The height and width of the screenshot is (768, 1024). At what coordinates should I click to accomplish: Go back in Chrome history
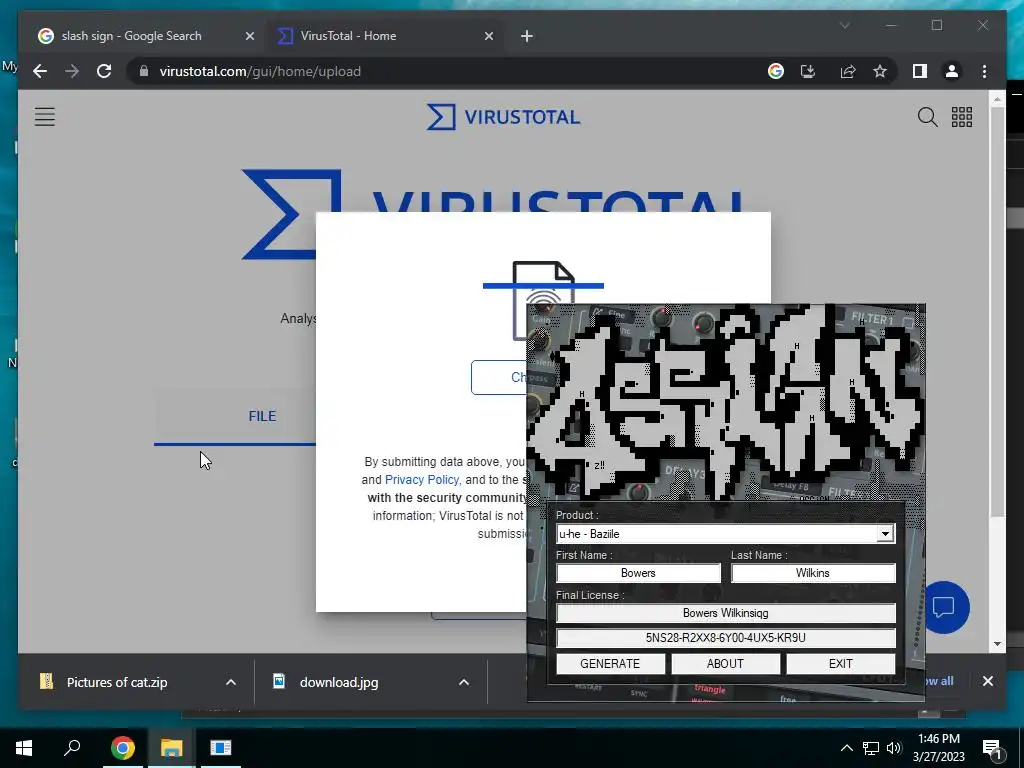pos(40,71)
